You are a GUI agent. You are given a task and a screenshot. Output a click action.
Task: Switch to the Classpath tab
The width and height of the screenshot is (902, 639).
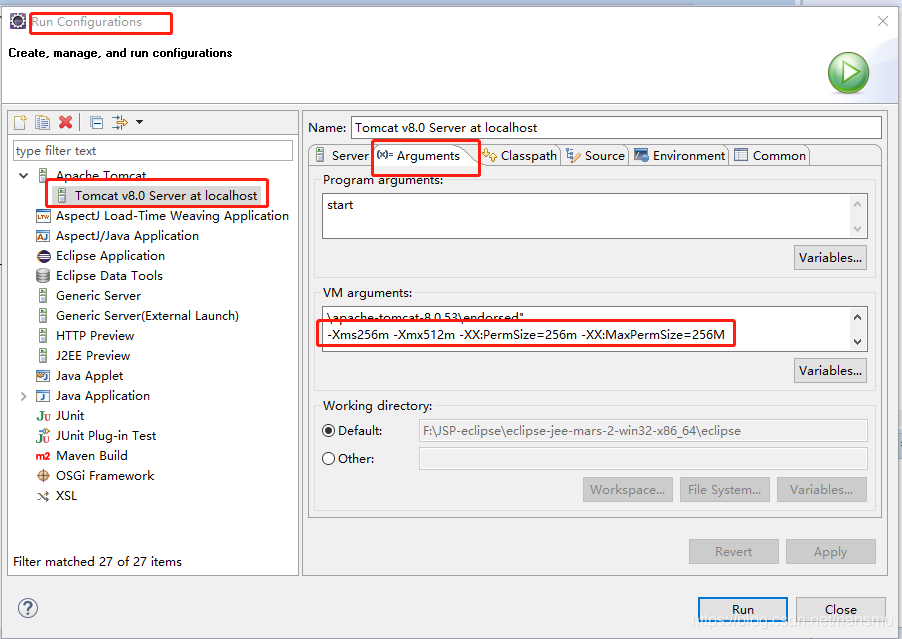(x=520, y=155)
